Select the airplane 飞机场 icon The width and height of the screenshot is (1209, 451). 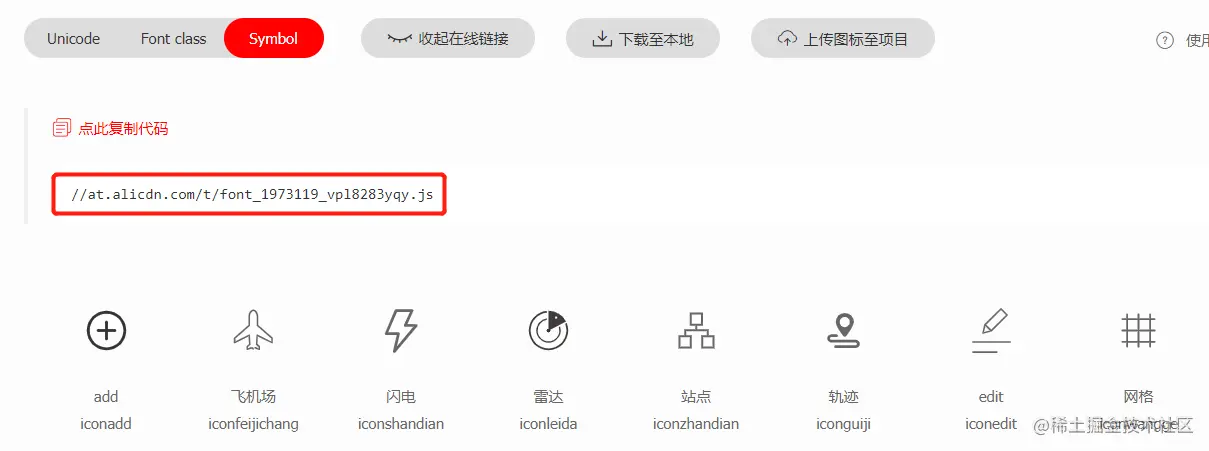[253, 330]
